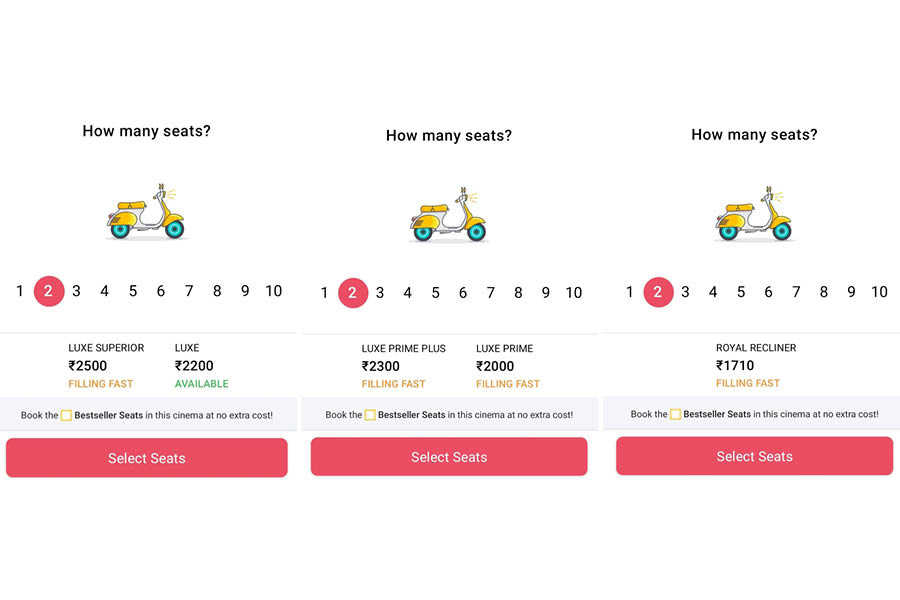The height and width of the screenshot is (600, 900).
Task: Click Bestseller Seats yellow square in left panel
Action: (x=66, y=415)
